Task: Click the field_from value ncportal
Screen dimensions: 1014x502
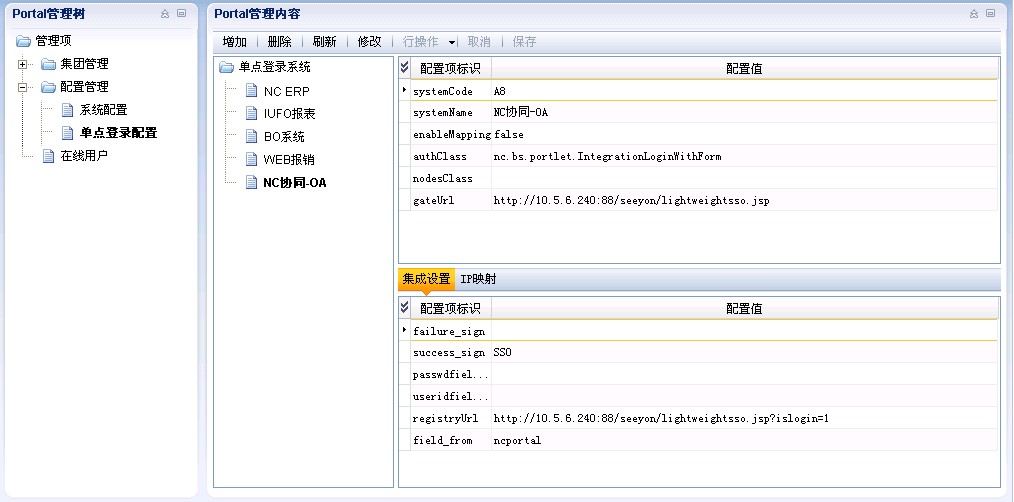Action: [x=517, y=441]
